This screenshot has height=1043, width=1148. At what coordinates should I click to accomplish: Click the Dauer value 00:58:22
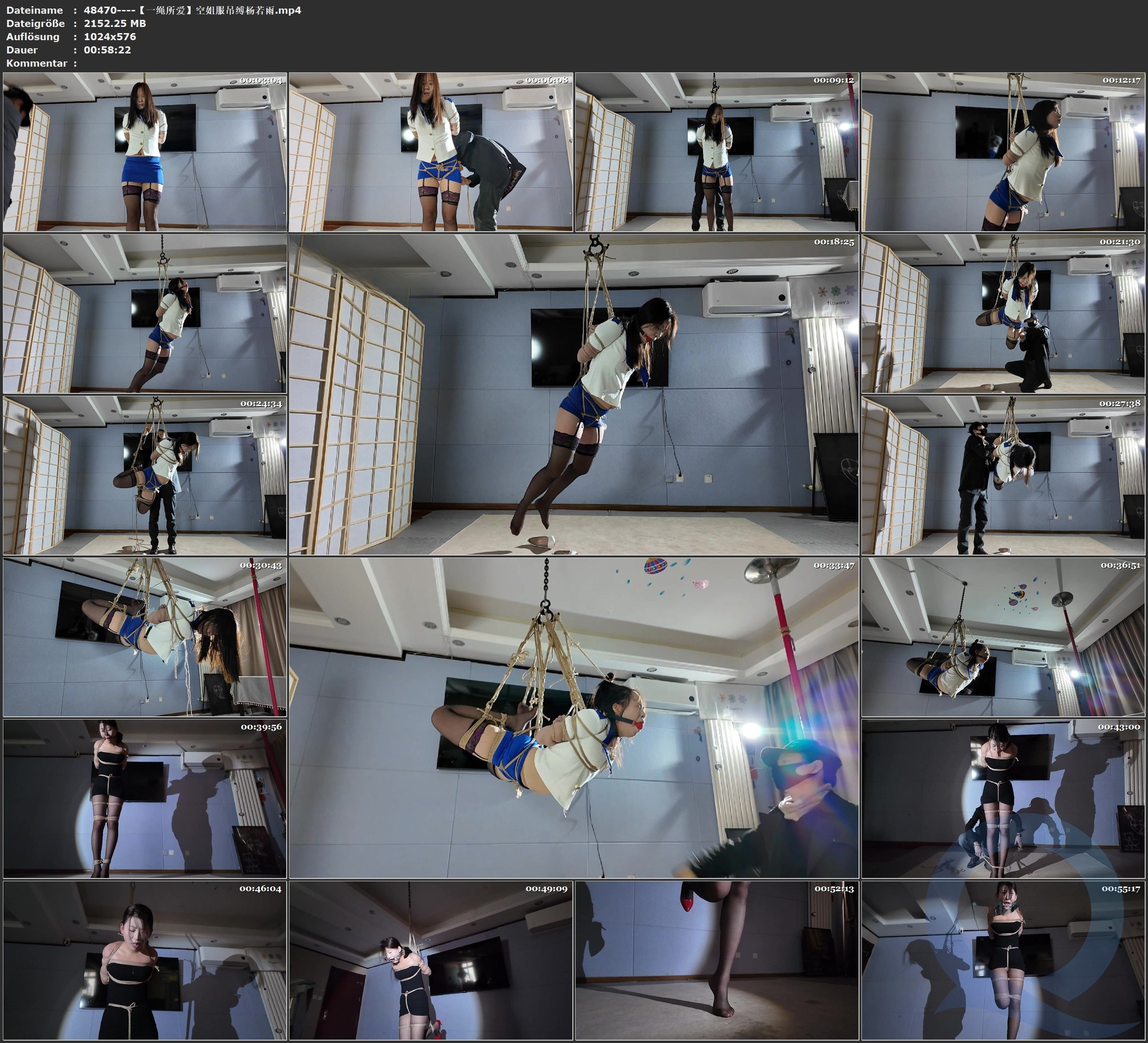point(107,50)
